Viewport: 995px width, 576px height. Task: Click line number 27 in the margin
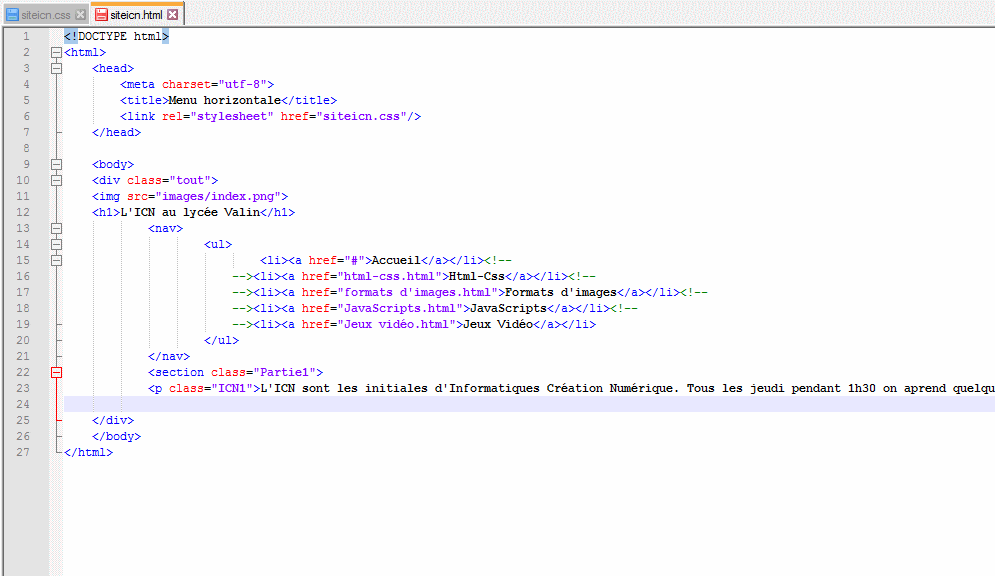point(23,452)
